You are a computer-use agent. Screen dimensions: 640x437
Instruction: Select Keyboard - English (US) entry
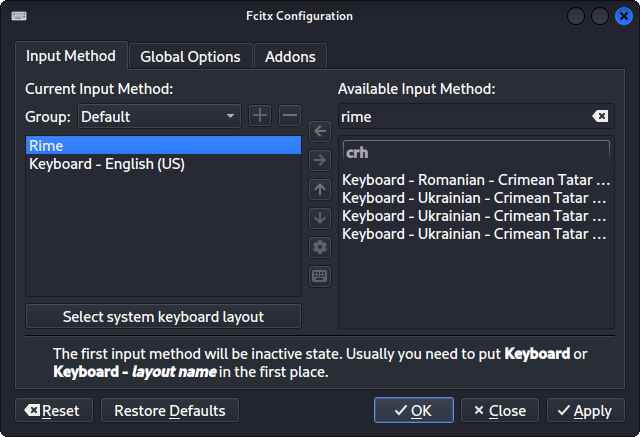pyautogui.click(x=107, y=164)
